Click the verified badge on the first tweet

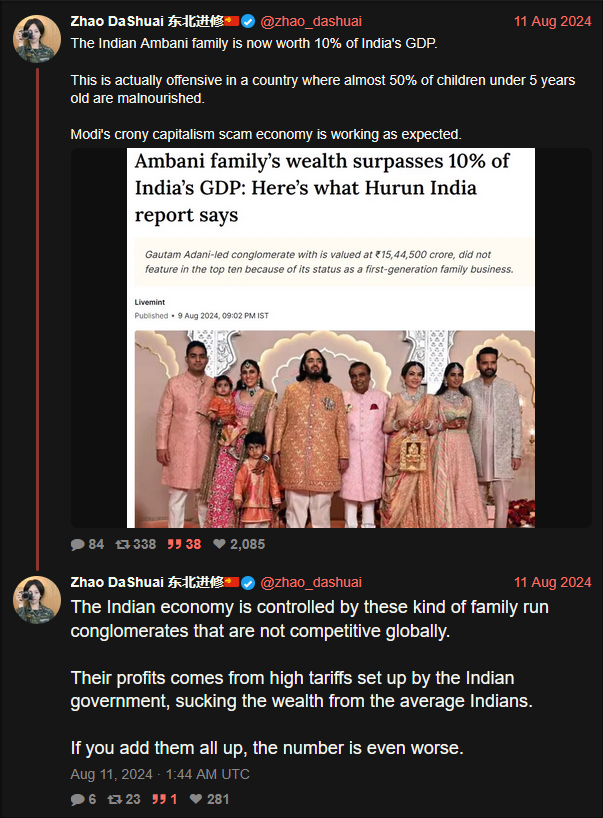[250, 21]
